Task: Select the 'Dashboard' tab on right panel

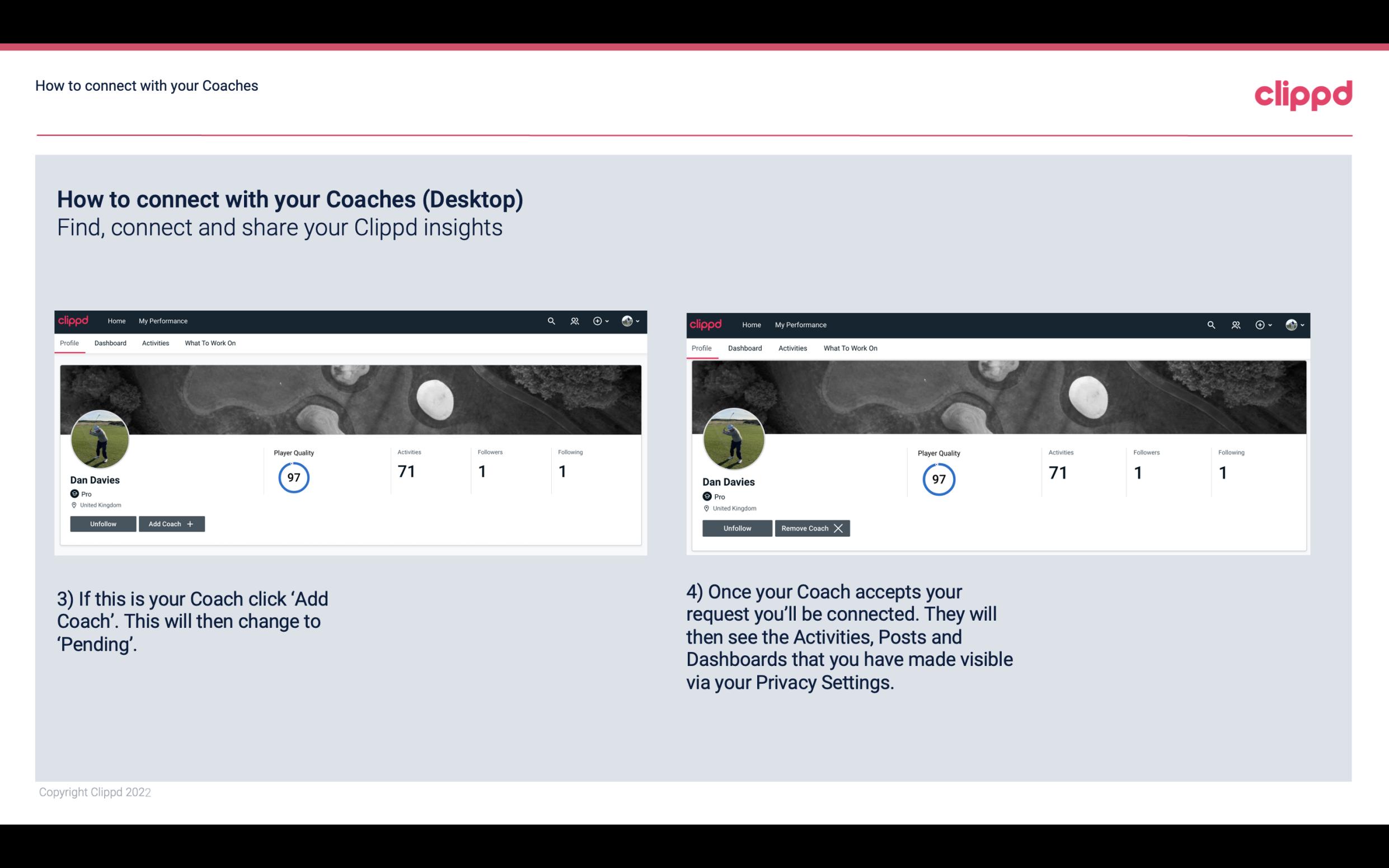Action: click(x=745, y=348)
